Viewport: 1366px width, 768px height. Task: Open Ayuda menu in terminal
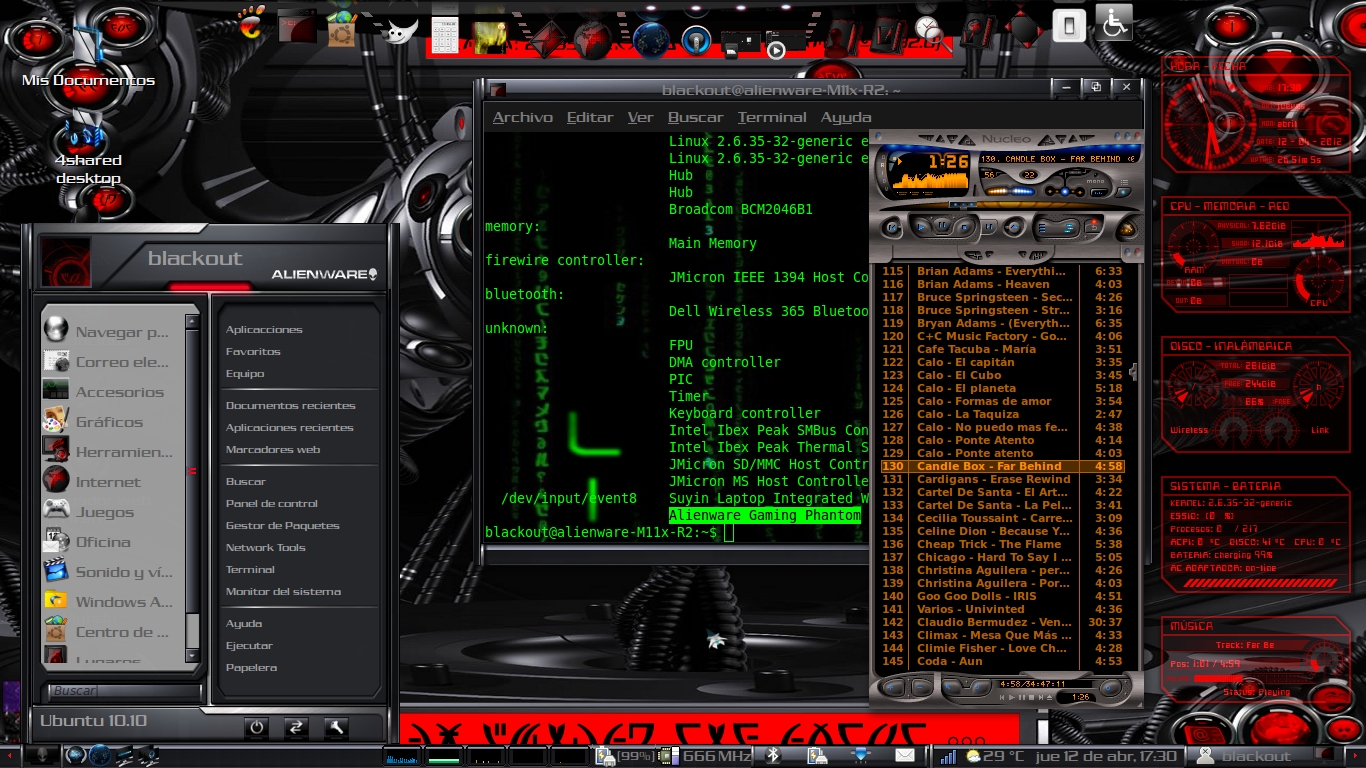pos(846,117)
